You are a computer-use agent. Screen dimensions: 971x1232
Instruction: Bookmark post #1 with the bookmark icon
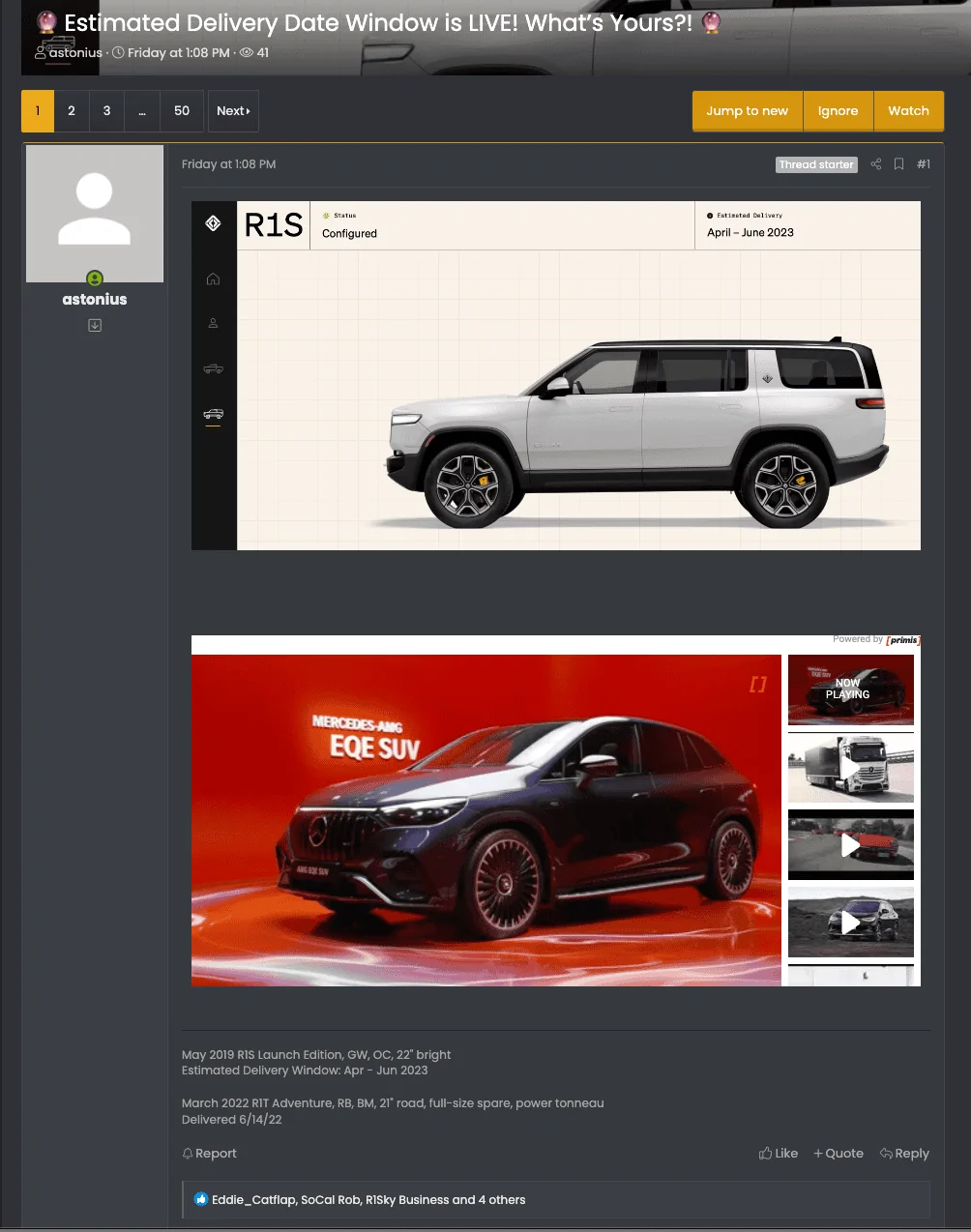click(898, 164)
